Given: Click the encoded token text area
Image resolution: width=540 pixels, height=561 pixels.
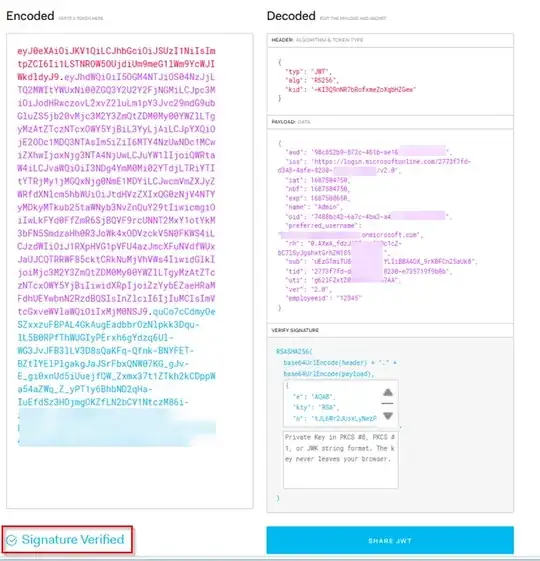Looking at the screenshot, I should point(130,270).
